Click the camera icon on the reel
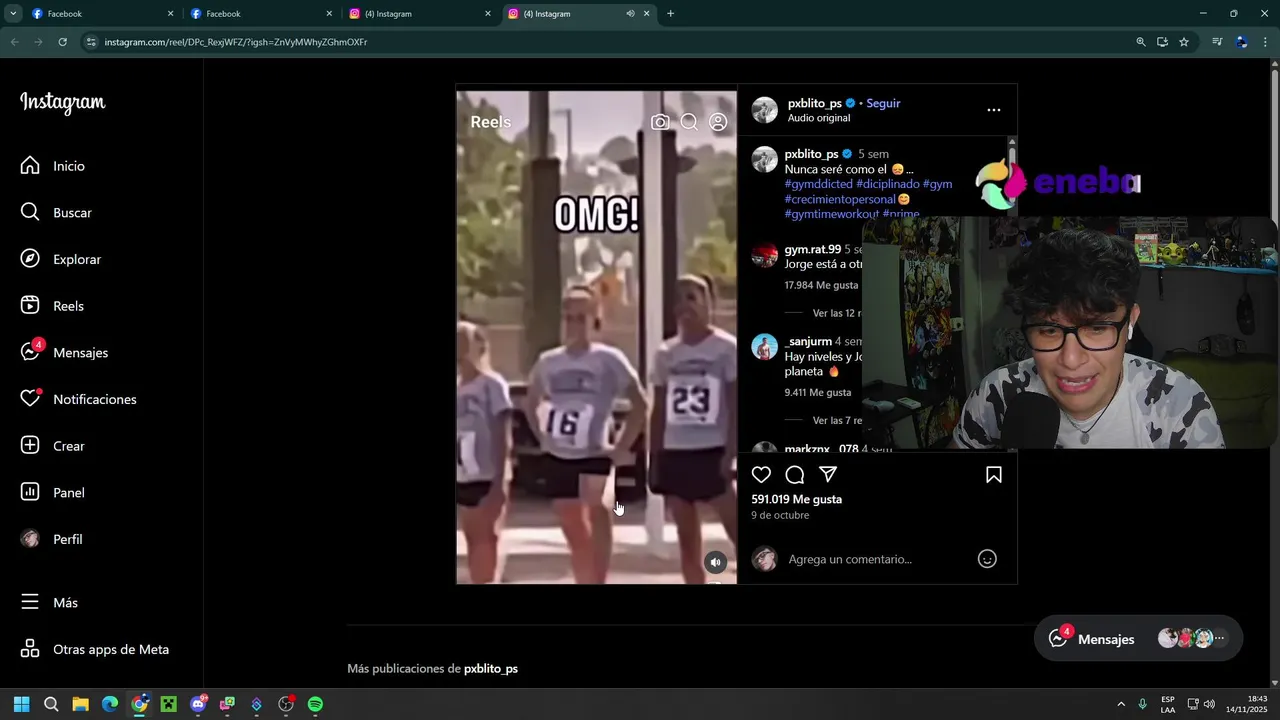 coord(660,122)
